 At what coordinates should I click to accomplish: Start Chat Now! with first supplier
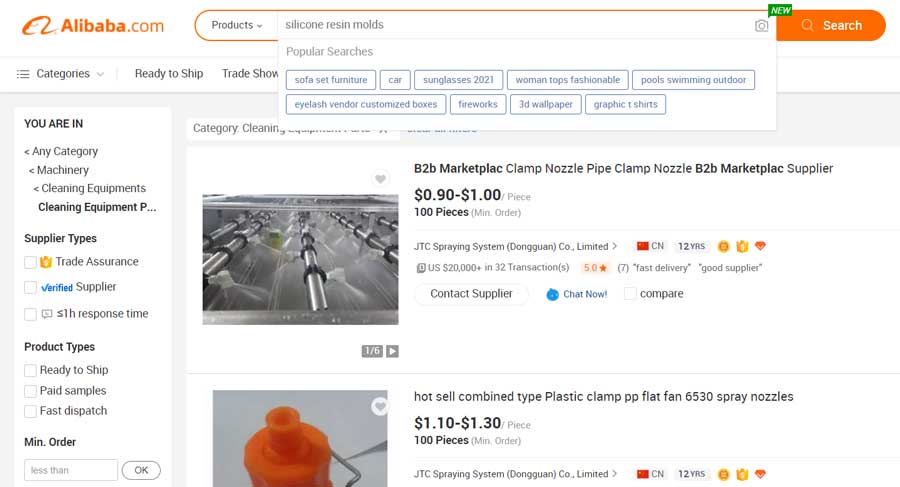tap(577, 294)
